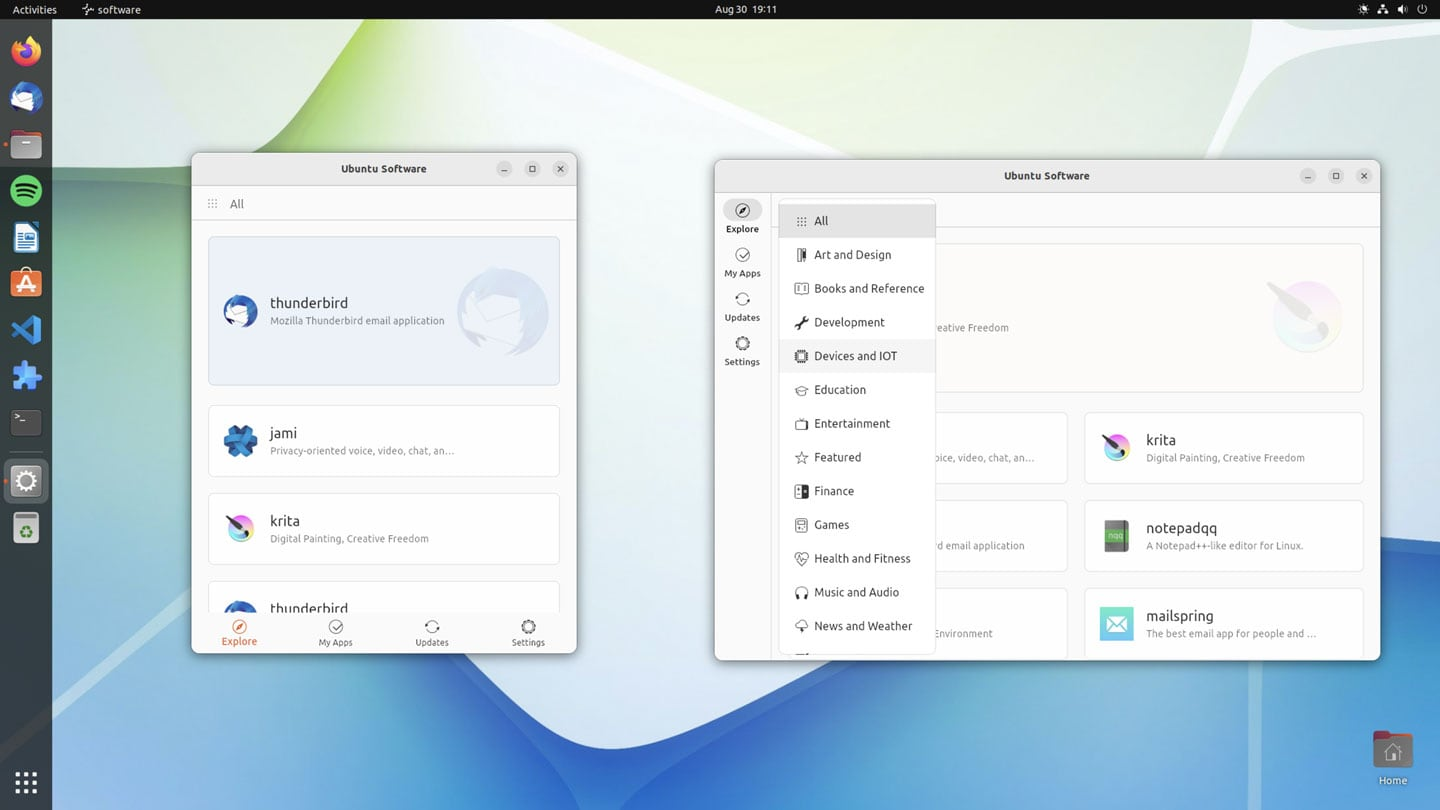This screenshot has width=1440, height=810.
Task: Switch to Updates tab in bottom bar
Action: (432, 633)
